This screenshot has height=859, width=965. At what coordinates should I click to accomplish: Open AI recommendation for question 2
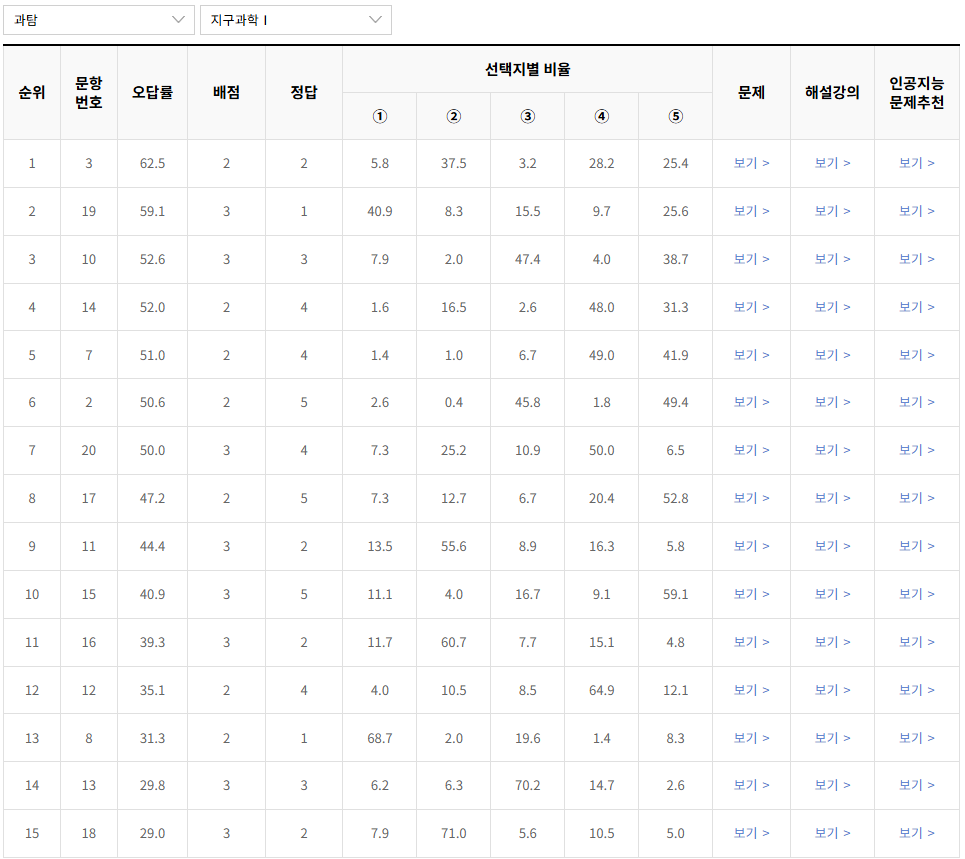coord(917,403)
